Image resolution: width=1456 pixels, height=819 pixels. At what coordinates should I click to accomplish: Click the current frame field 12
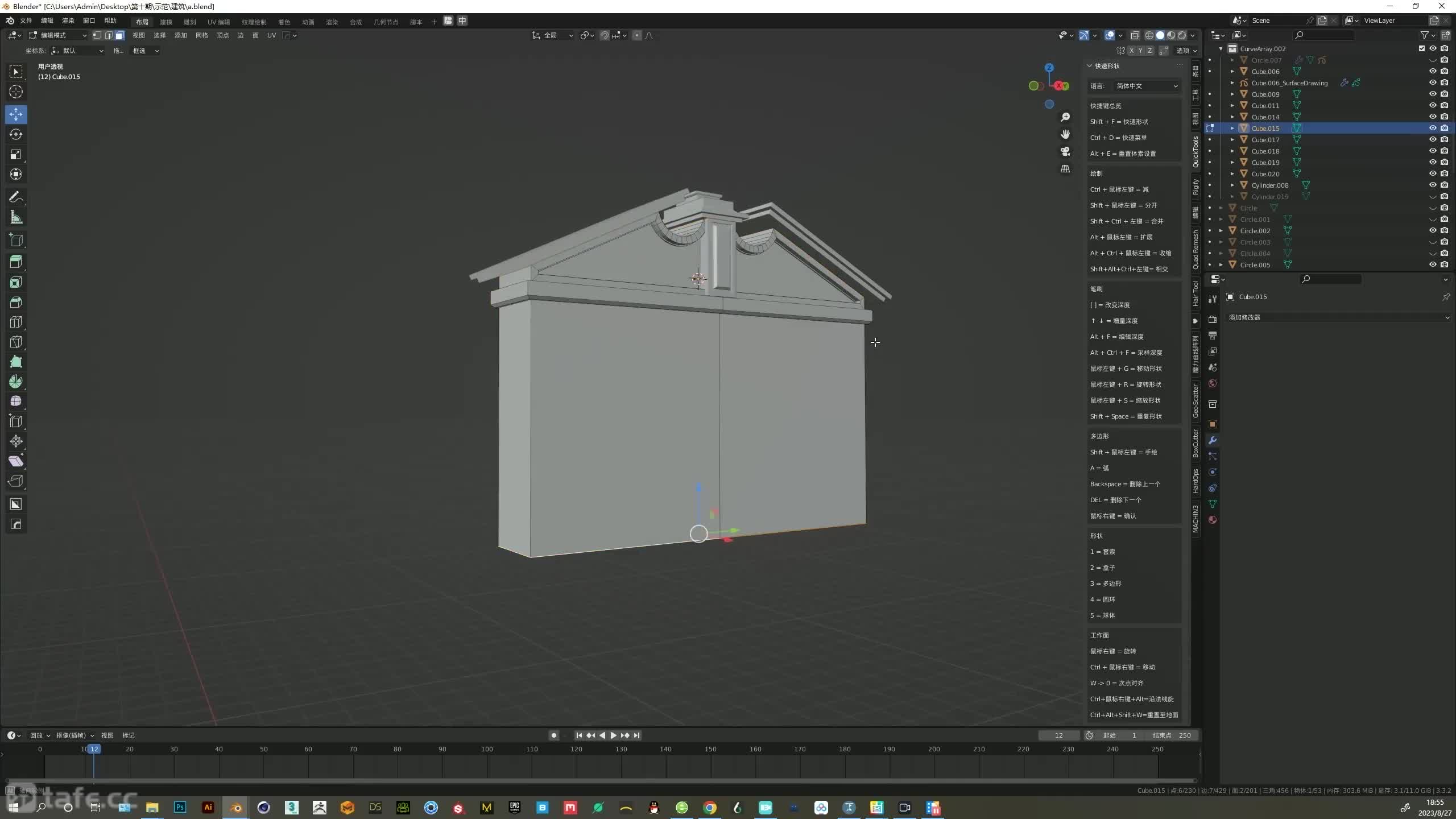[1058, 735]
